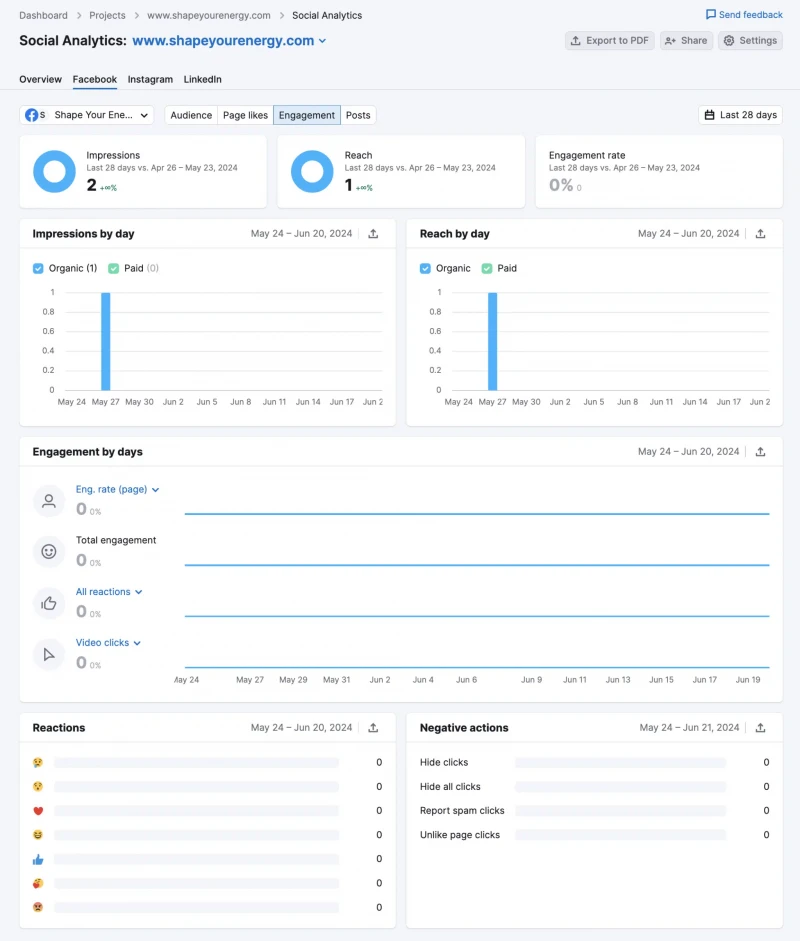Open www.shapeyourenergy.com breadcrumb link

coord(209,16)
